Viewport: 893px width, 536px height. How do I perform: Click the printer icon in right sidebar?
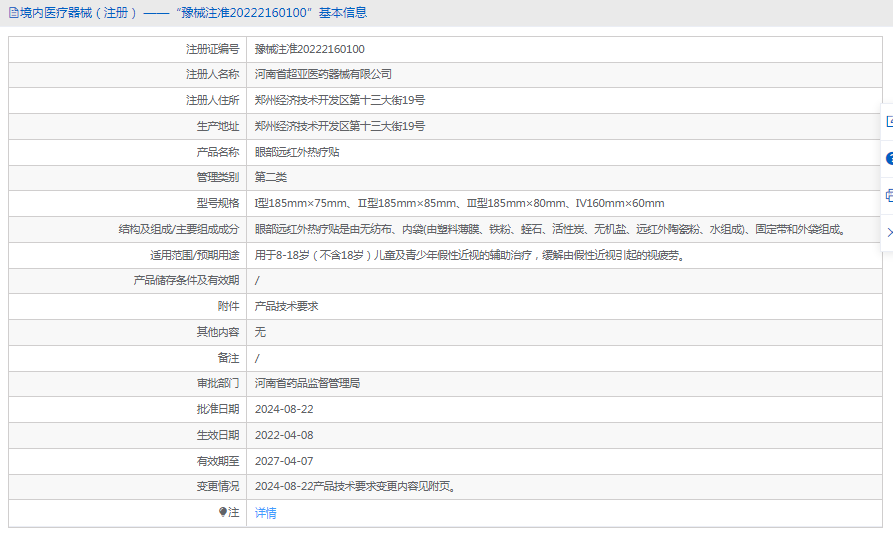click(888, 195)
